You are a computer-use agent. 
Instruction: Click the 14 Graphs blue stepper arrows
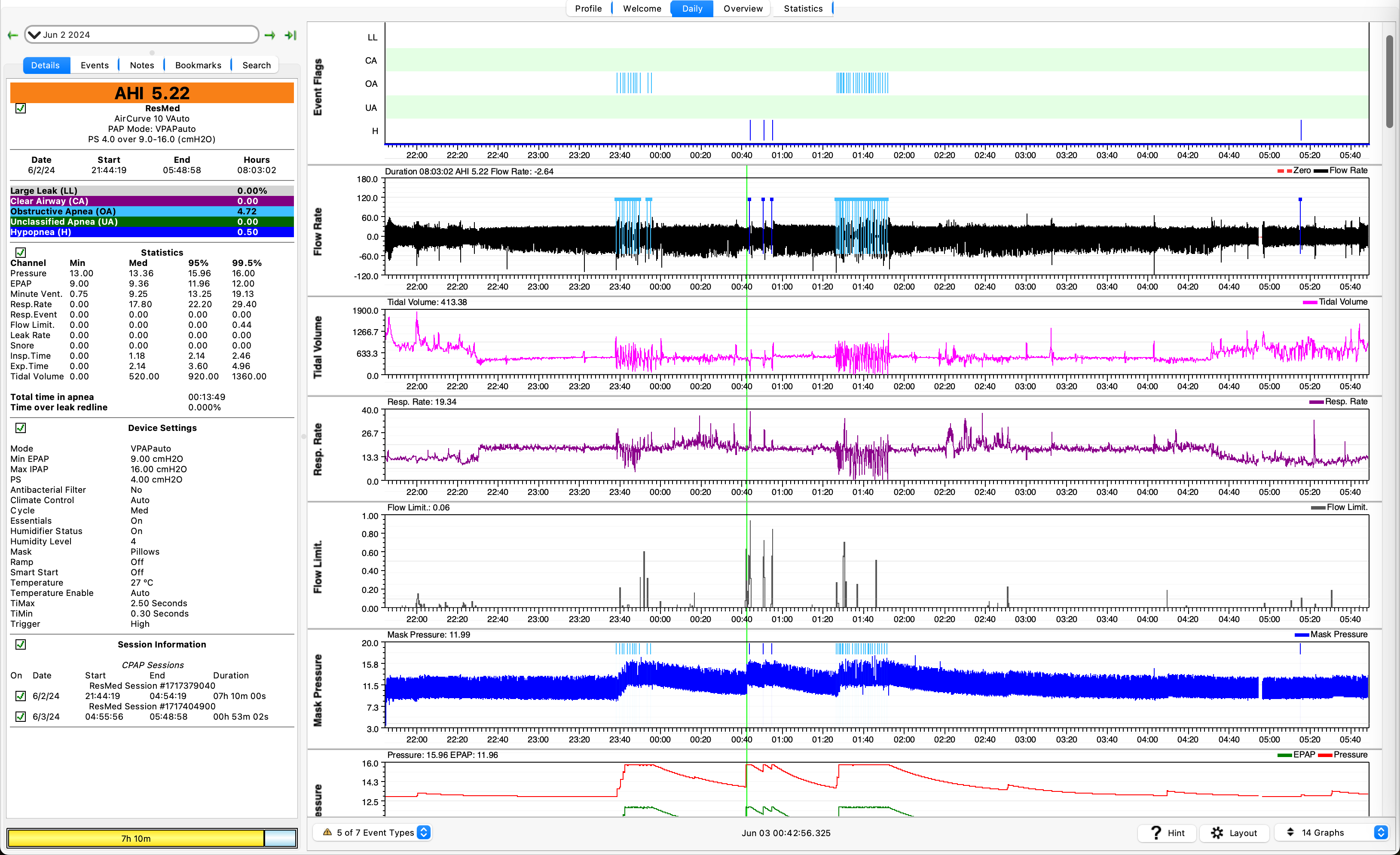click(1381, 832)
